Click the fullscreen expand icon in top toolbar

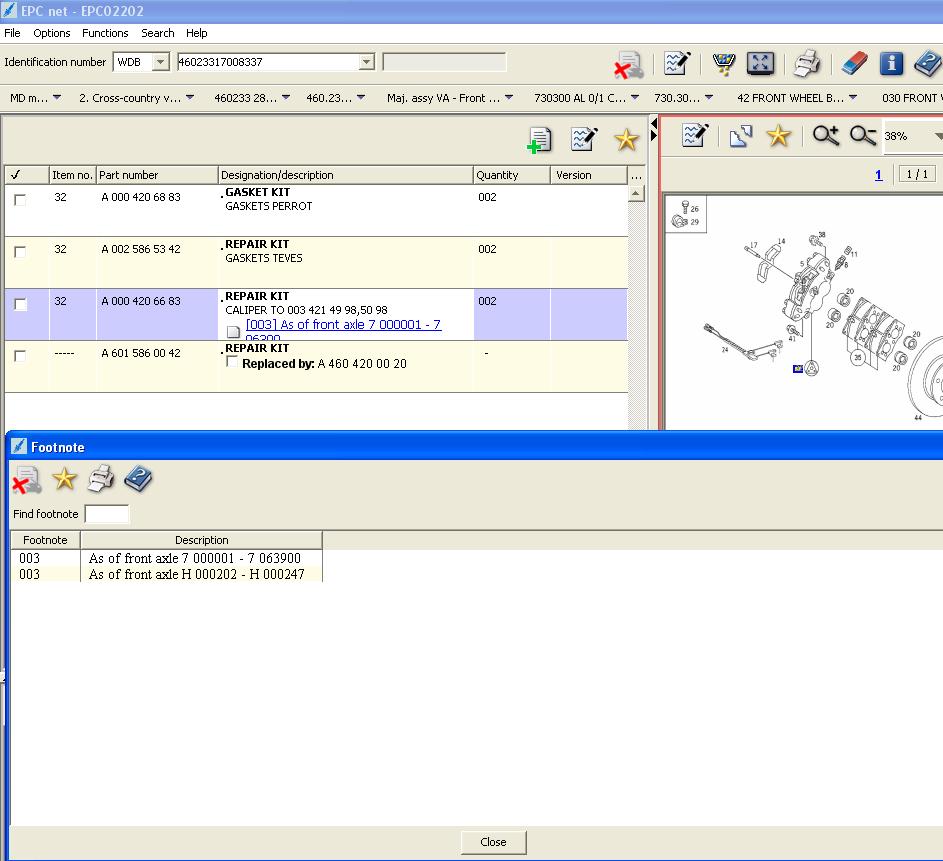(x=761, y=64)
